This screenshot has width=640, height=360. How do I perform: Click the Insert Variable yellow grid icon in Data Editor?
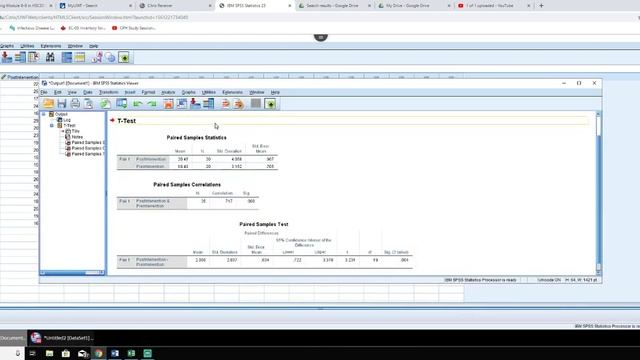pos(80,57)
